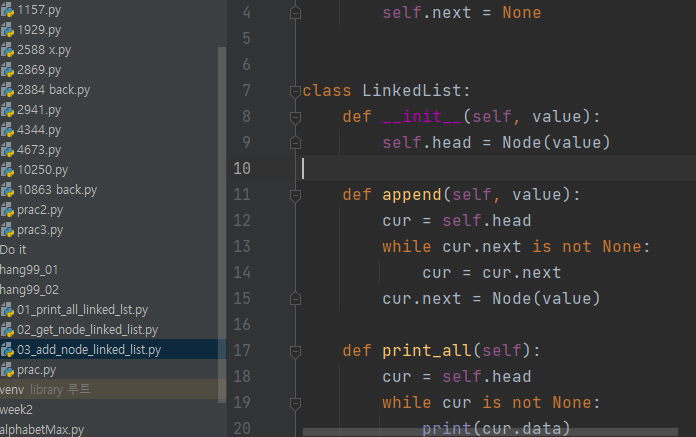Click 'self.next = None' on line 4
This screenshot has height=437, width=696.
(x=462, y=12)
